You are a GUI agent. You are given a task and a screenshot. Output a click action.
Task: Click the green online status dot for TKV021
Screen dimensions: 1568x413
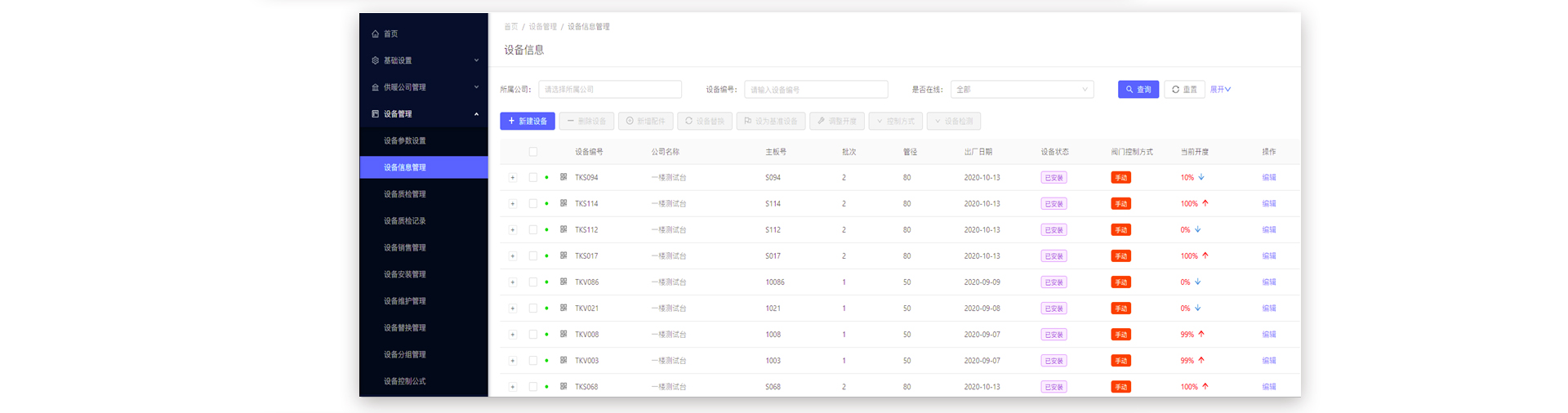pos(547,309)
